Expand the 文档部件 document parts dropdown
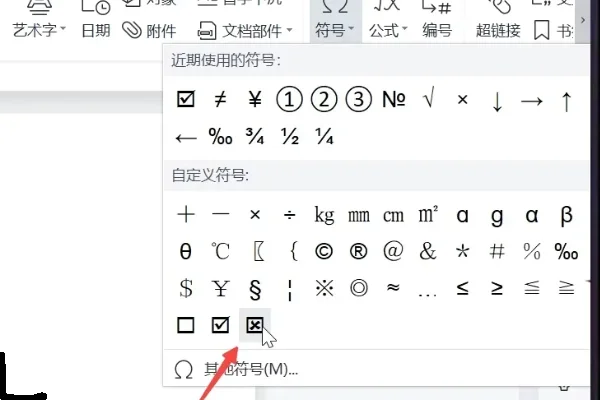 pyautogui.click(x=245, y=31)
